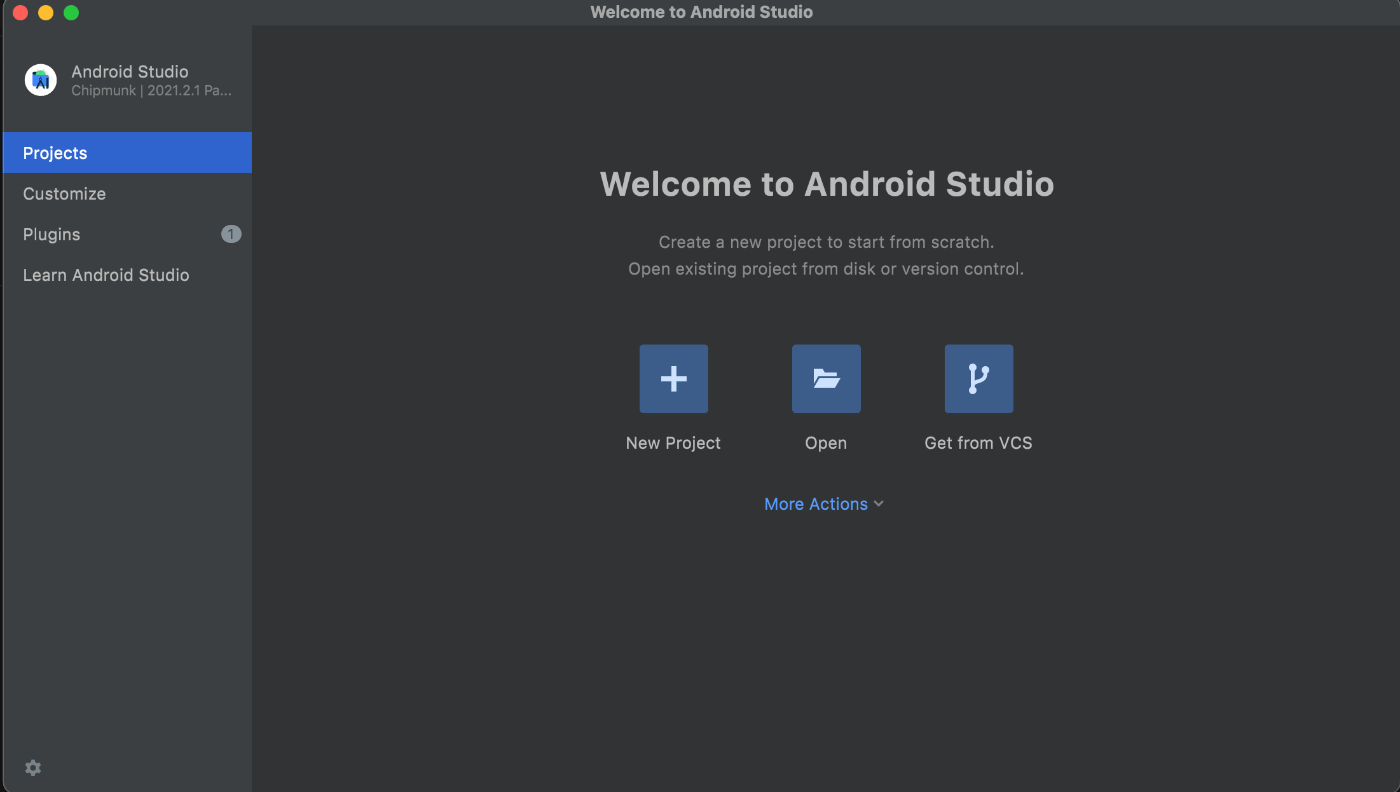This screenshot has height=792, width=1400.
Task: Click the 'Open existing project from disk' text
Action: click(826, 269)
